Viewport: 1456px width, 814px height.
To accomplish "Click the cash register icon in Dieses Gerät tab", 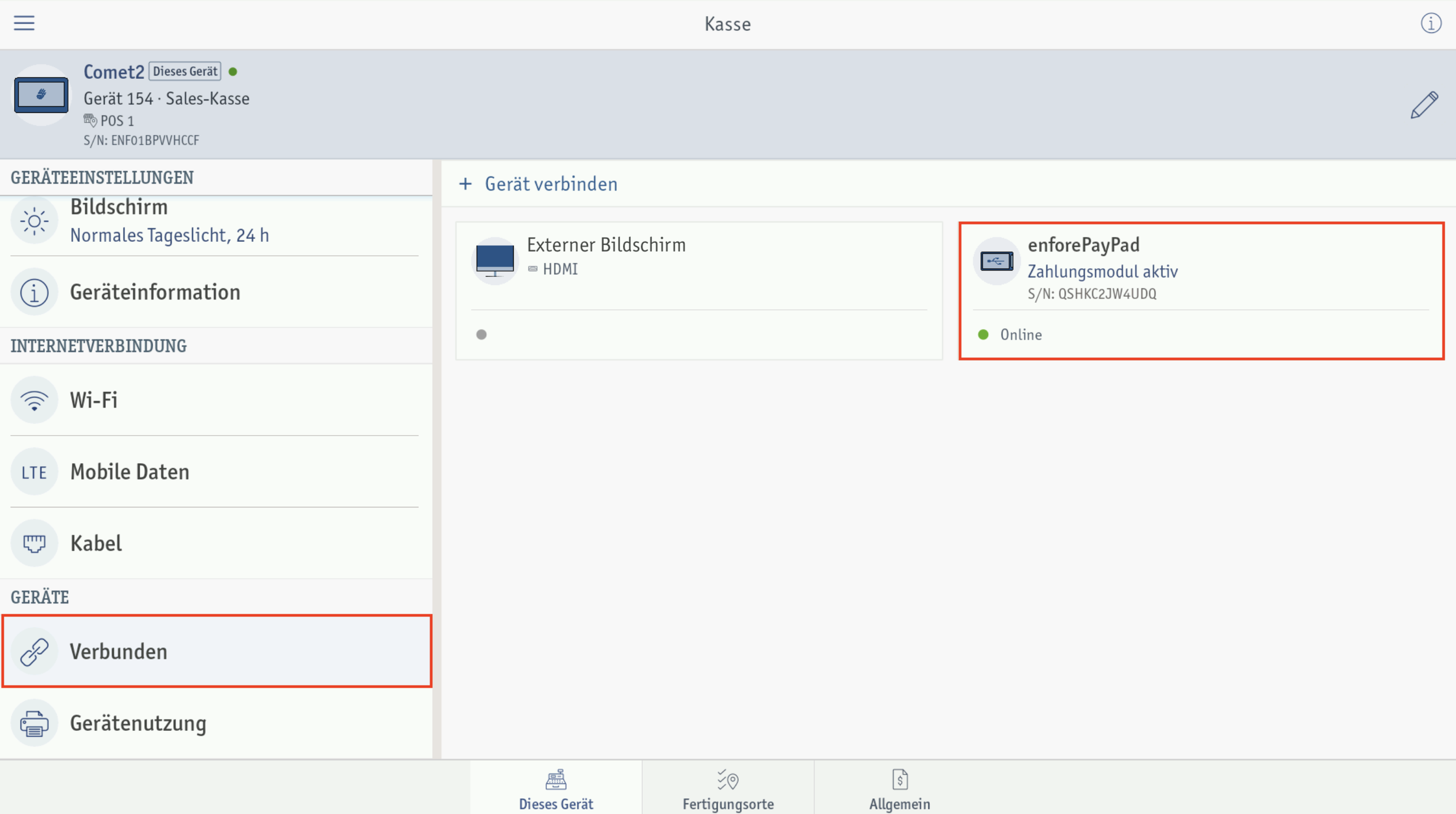I will (x=556, y=779).
